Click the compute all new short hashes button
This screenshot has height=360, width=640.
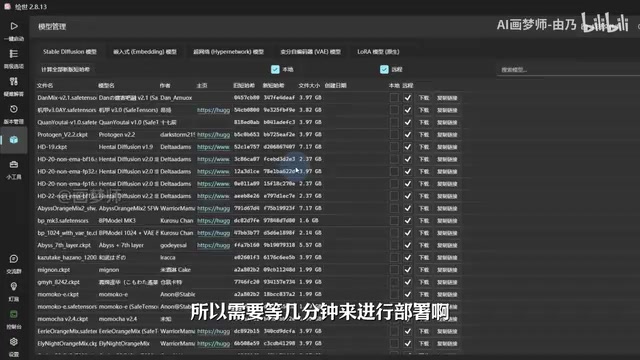tap(65, 69)
